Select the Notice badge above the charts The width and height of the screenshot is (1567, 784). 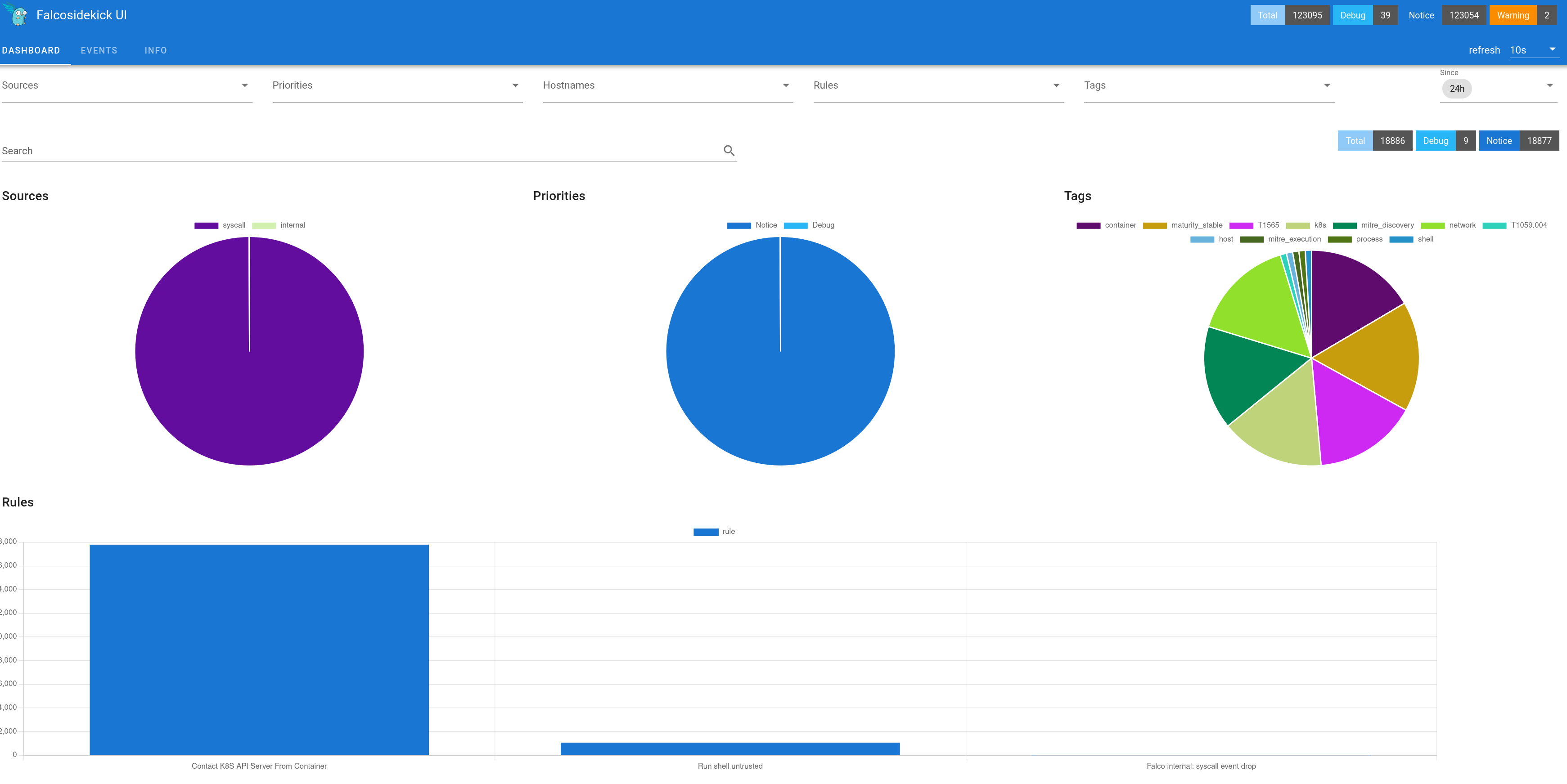(x=1499, y=140)
